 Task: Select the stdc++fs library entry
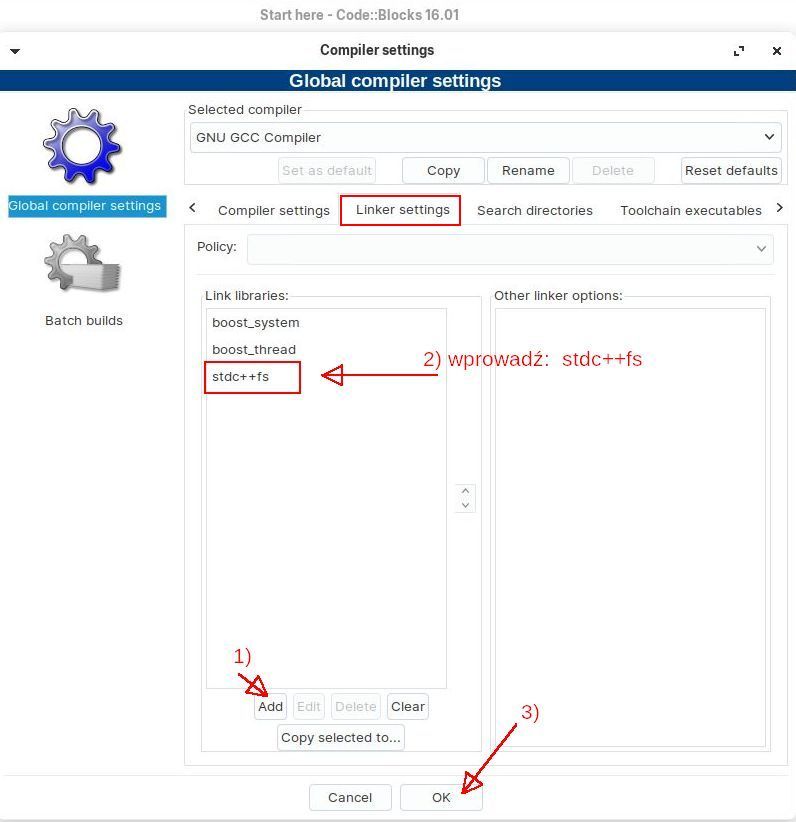[x=326, y=376]
